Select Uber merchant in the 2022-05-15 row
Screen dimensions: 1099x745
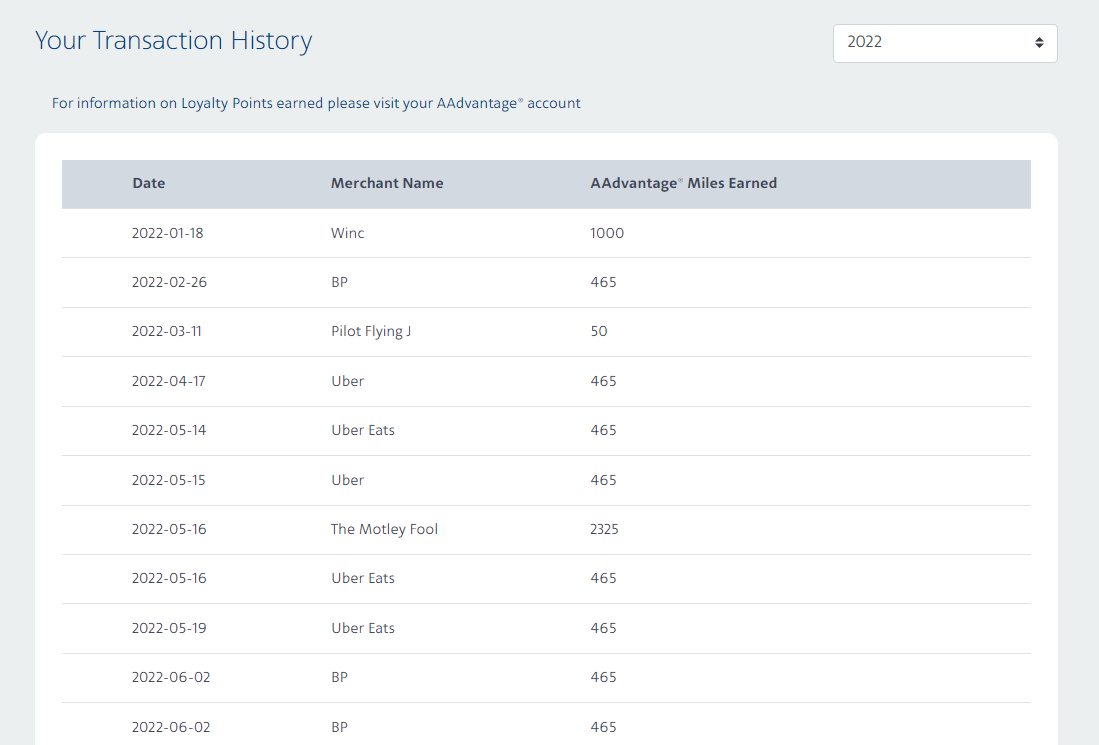tap(348, 480)
